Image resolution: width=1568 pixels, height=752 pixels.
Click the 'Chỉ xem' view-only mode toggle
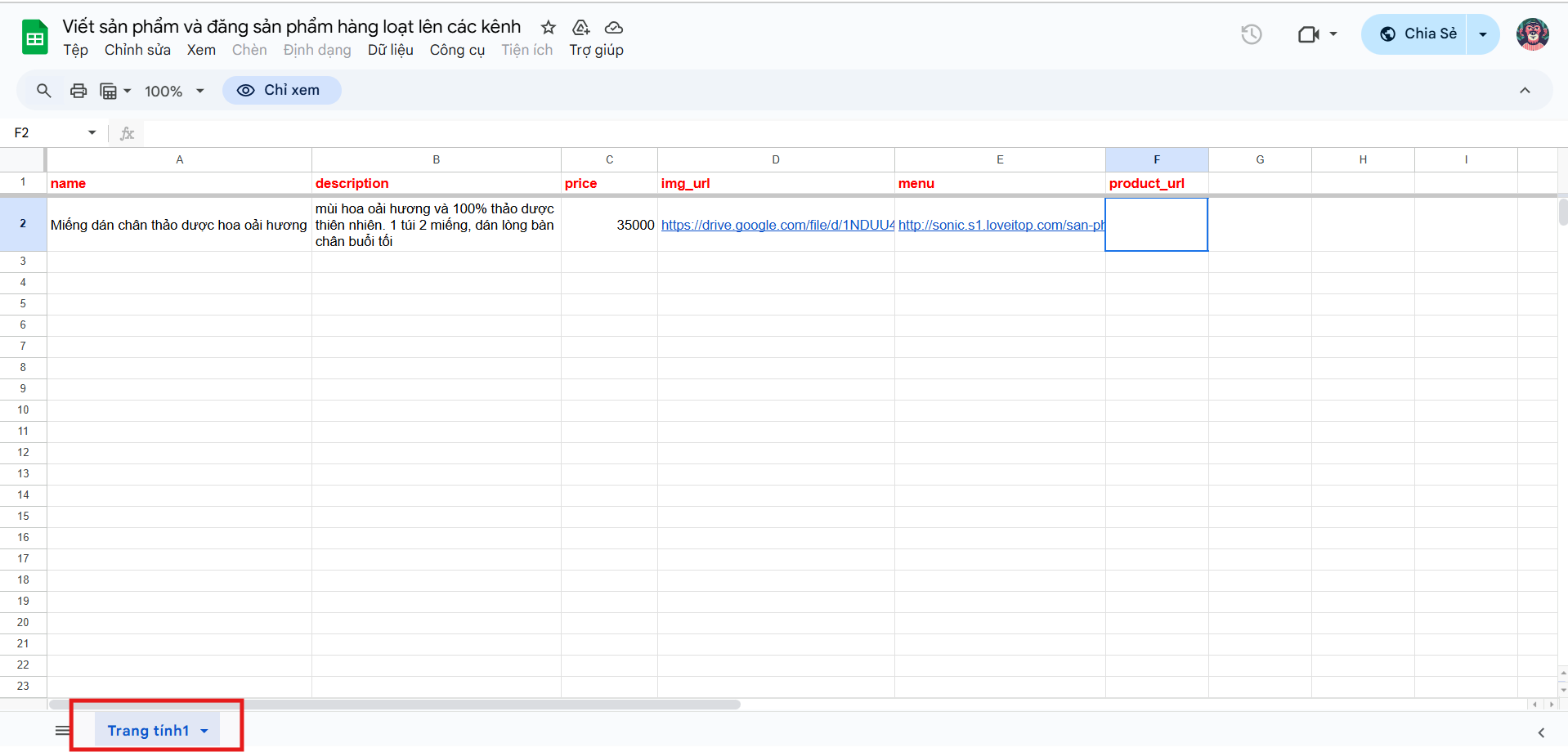[281, 90]
